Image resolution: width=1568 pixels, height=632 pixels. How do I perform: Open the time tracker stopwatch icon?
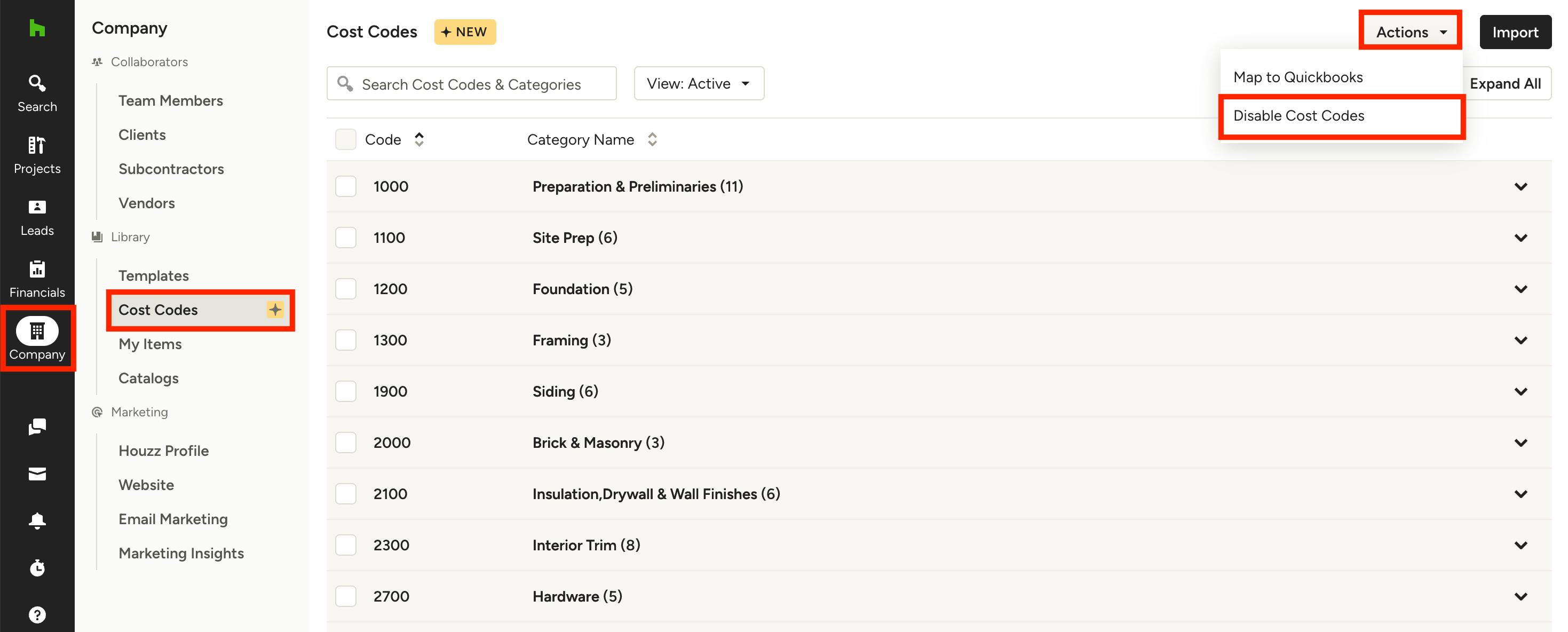pos(37,567)
